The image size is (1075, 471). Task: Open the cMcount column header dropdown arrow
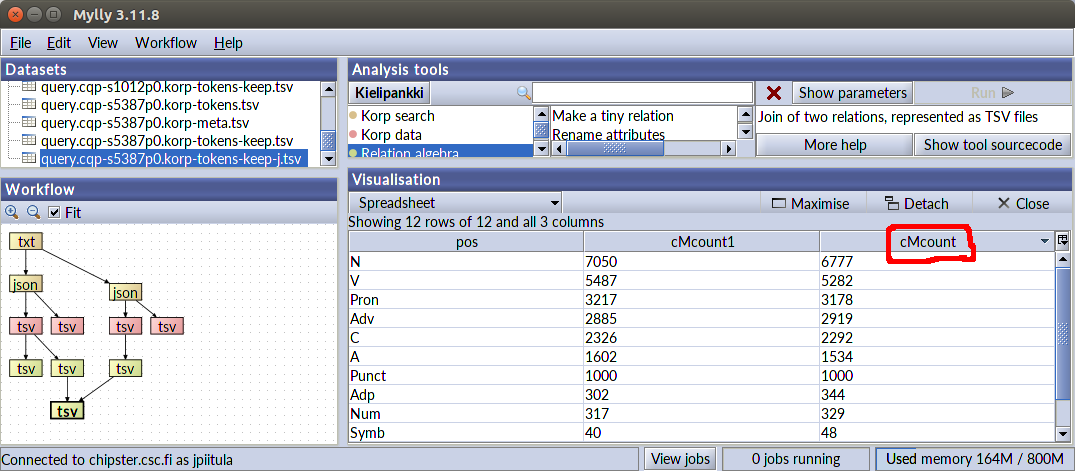point(1045,242)
